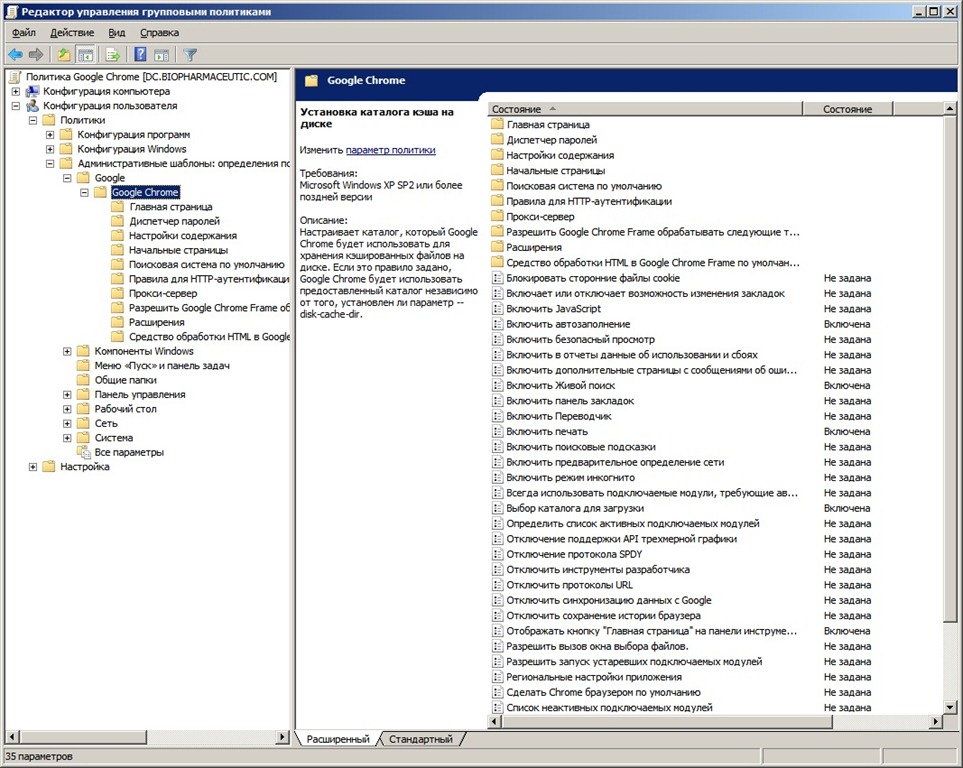Click the Filter funnel icon in toolbar
The height and width of the screenshot is (768, 963).
(190, 55)
